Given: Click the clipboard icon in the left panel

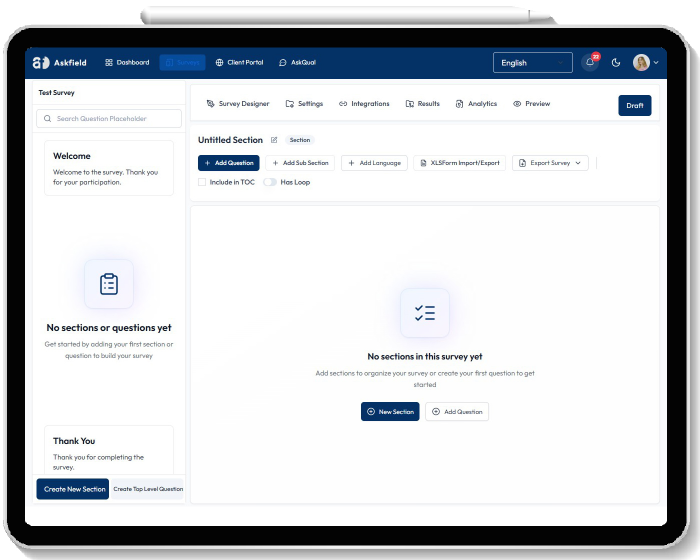Looking at the screenshot, I should pyautogui.click(x=109, y=284).
